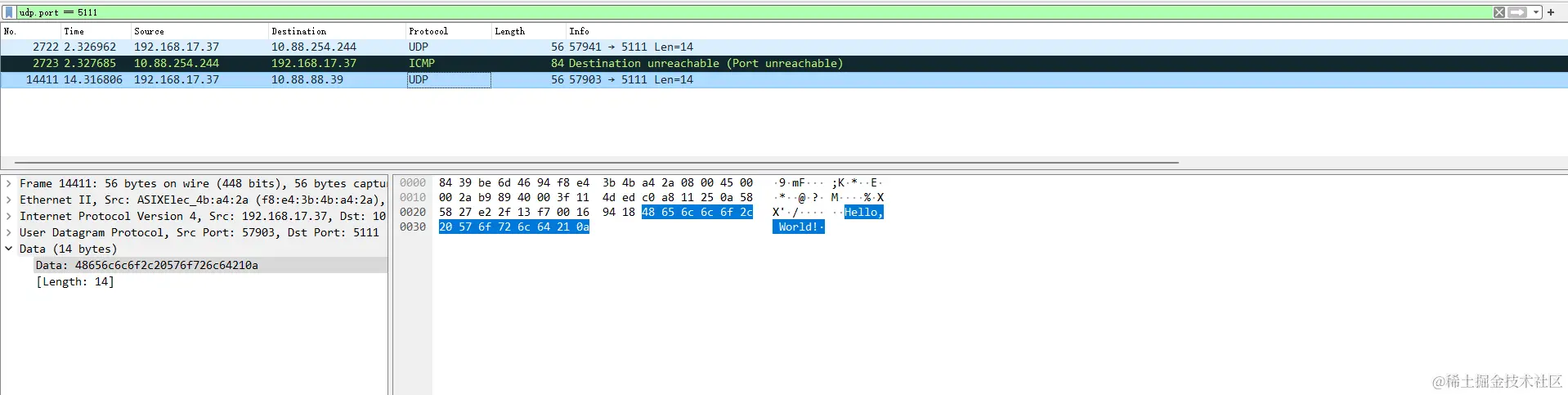Clear the udp.port display filter
Screen dimensions: 1568x395
tap(1499, 12)
